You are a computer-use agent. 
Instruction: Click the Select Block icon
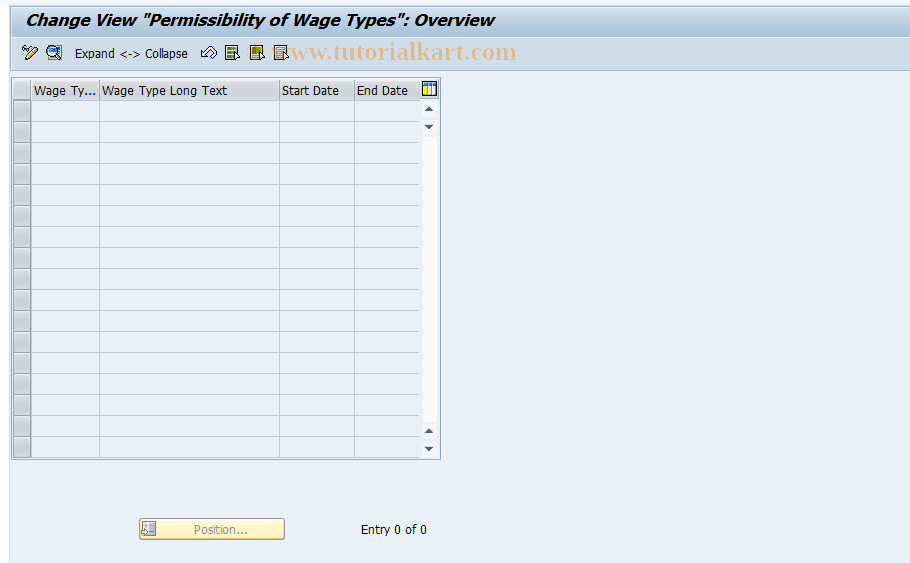(257, 53)
